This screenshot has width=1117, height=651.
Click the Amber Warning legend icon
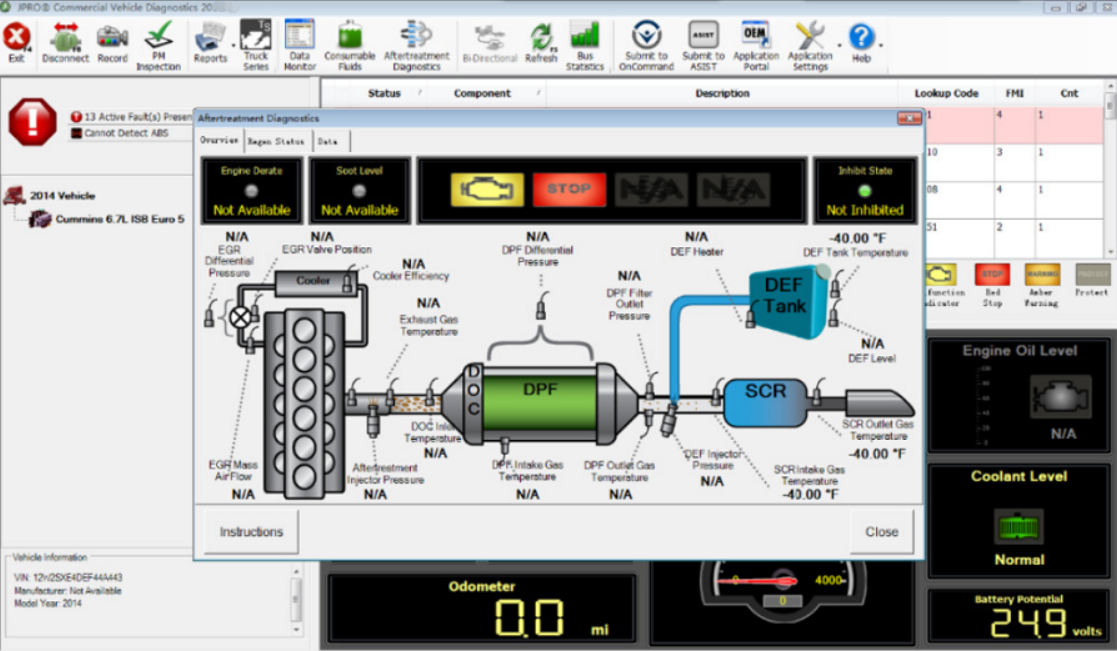tap(1041, 275)
